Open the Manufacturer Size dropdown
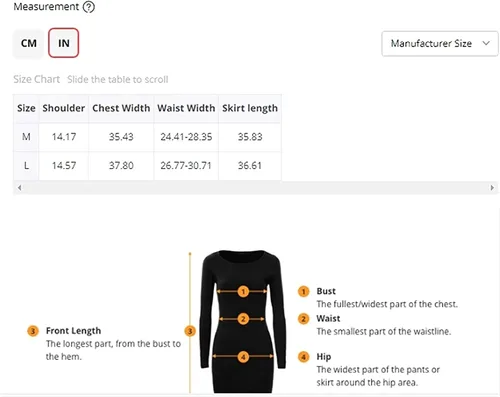 tap(440, 43)
